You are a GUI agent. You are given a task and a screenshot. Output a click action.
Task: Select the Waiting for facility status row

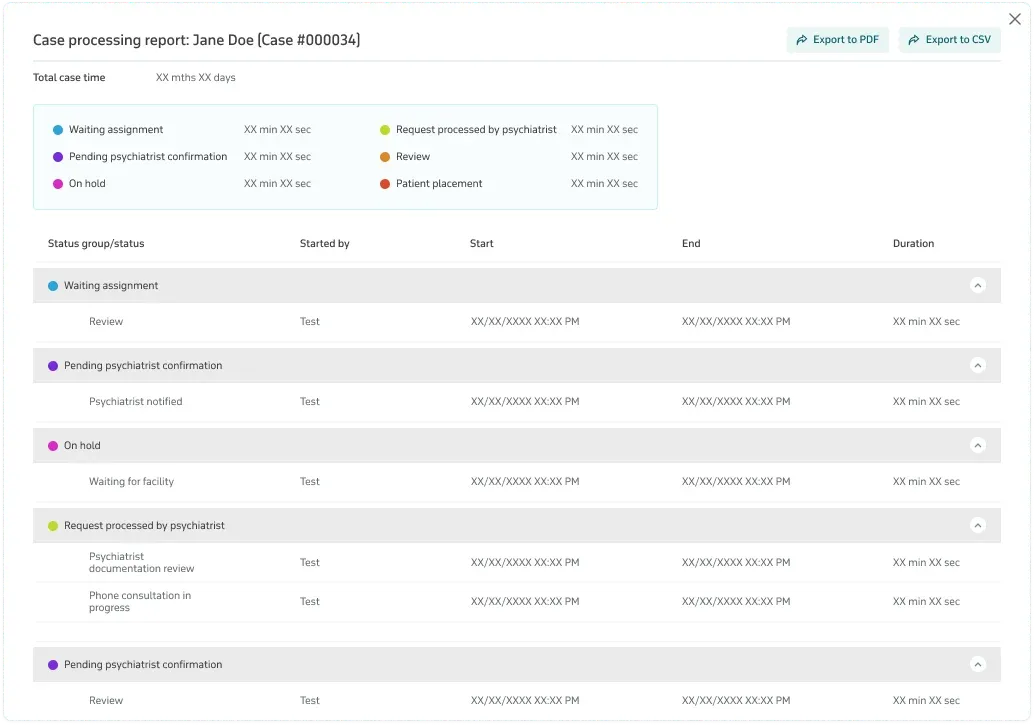(x=517, y=482)
